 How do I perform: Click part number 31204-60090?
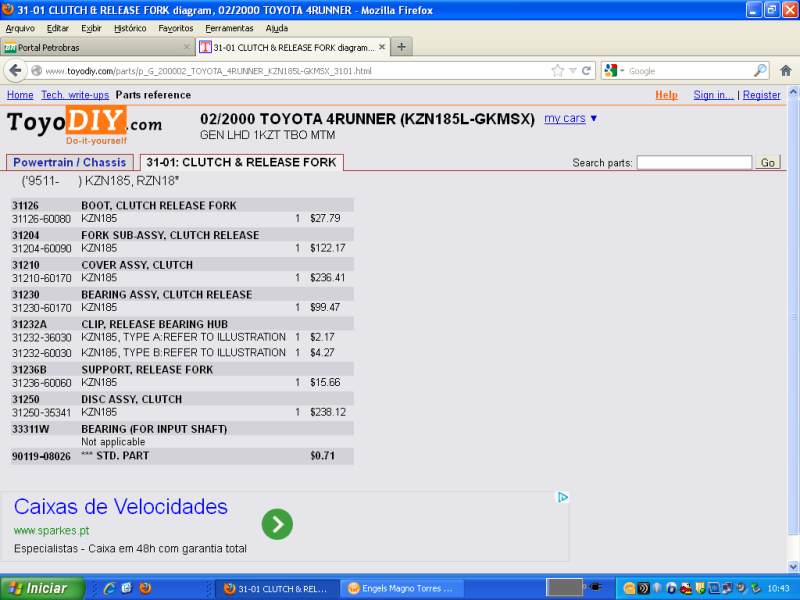click(41, 248)
